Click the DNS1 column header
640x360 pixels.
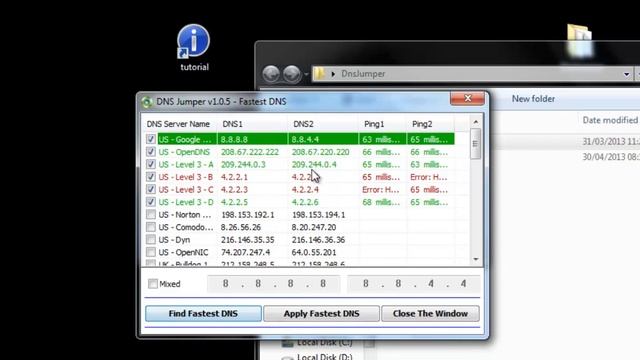pos(252,124)
